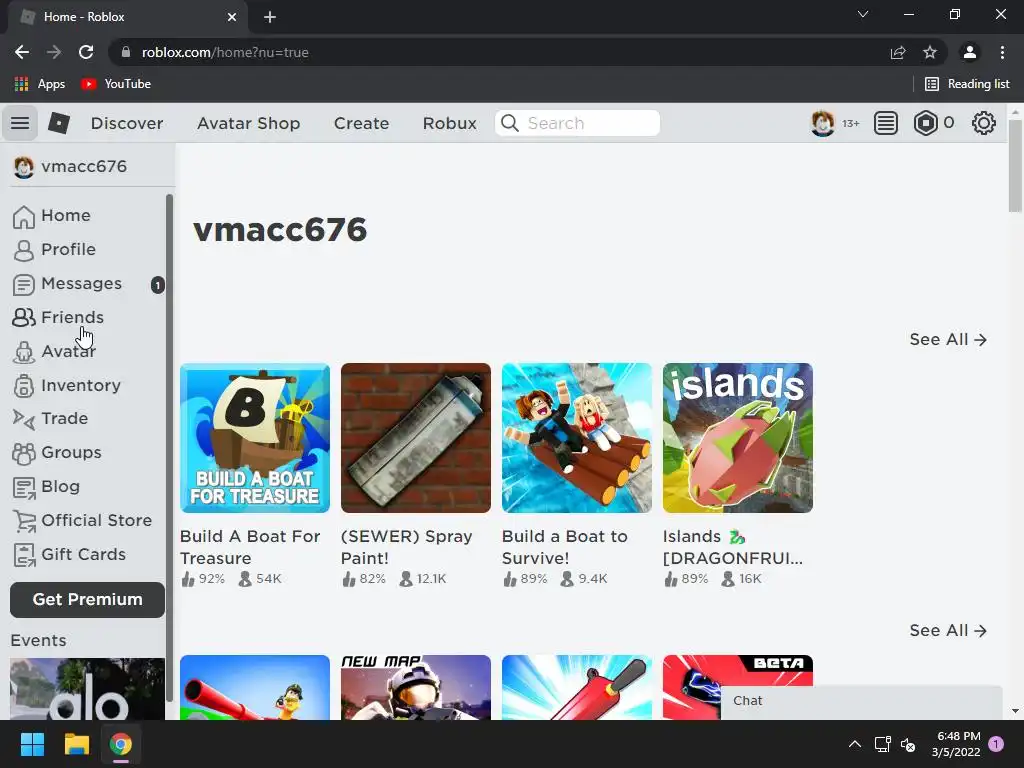Viewport: 1024px width, 768px height.
Task: Bookmark this page with the star
Action: pyautogui.click(x=929, y=52)
